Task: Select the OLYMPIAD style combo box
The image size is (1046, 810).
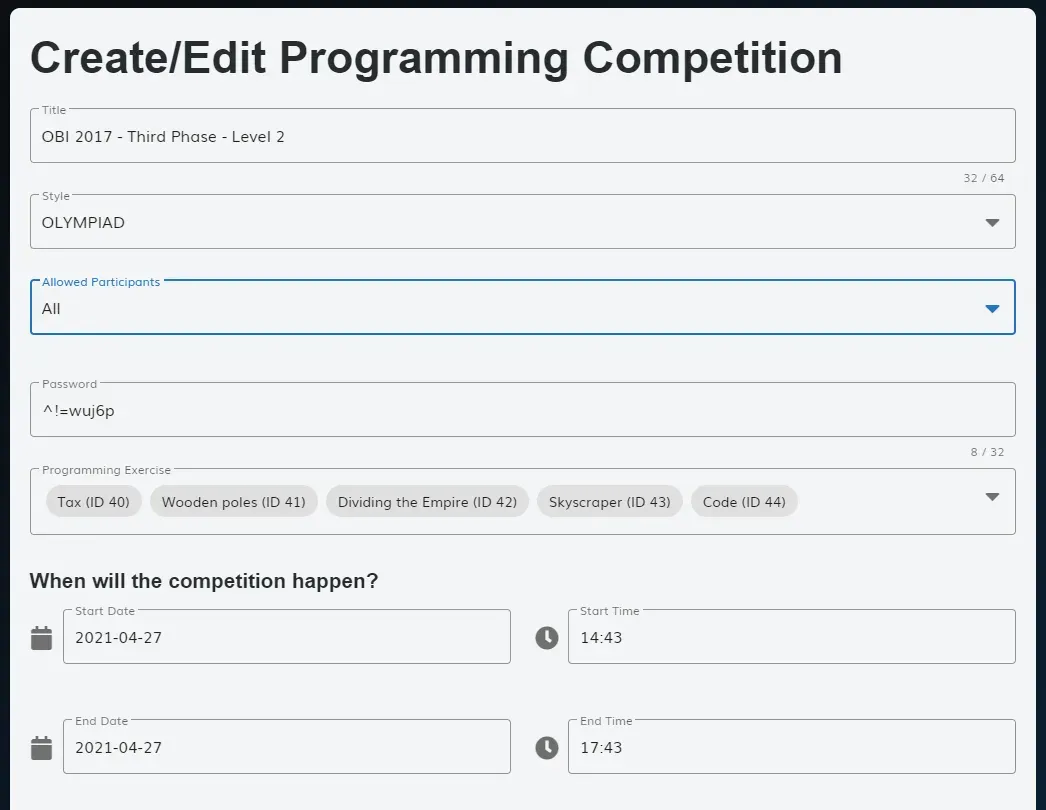Action: pos(522,222)
